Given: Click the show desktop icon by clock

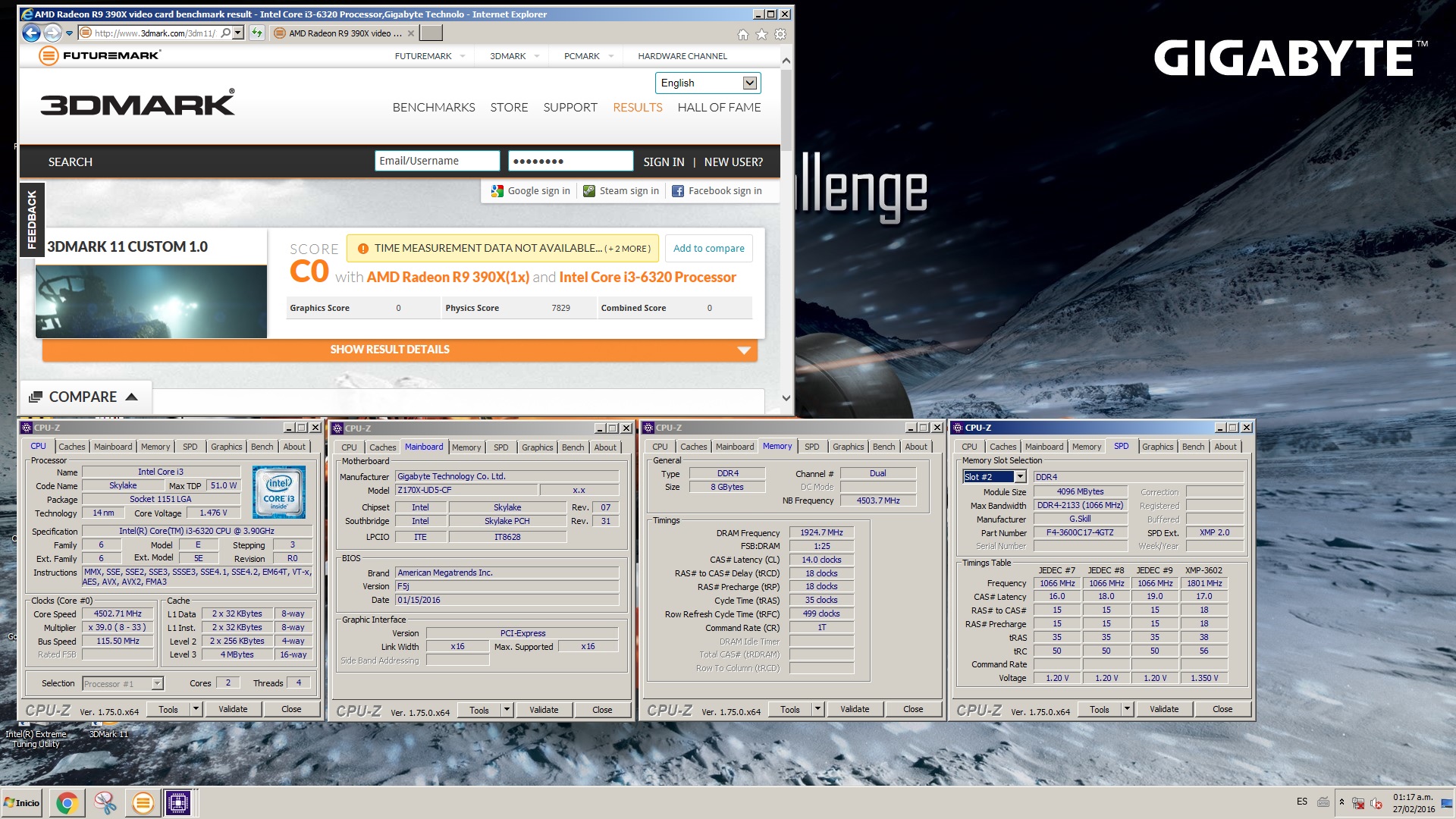Looking at the screenshot, I should pos(1446,803).
